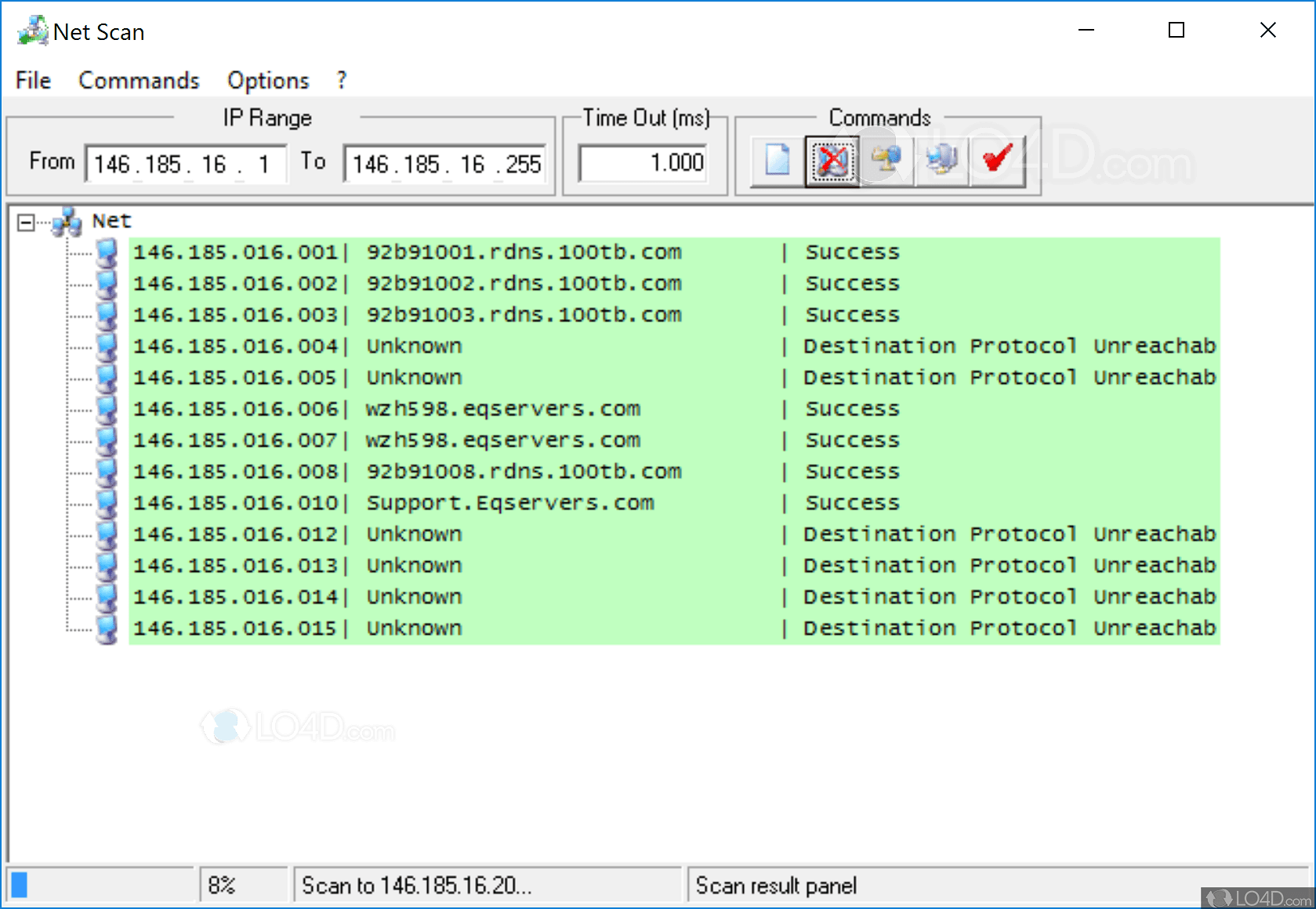Viewport: 1316px width, 909px height.
Task: Click computer icon for 146.185.016.003
Action: [107, 315]
